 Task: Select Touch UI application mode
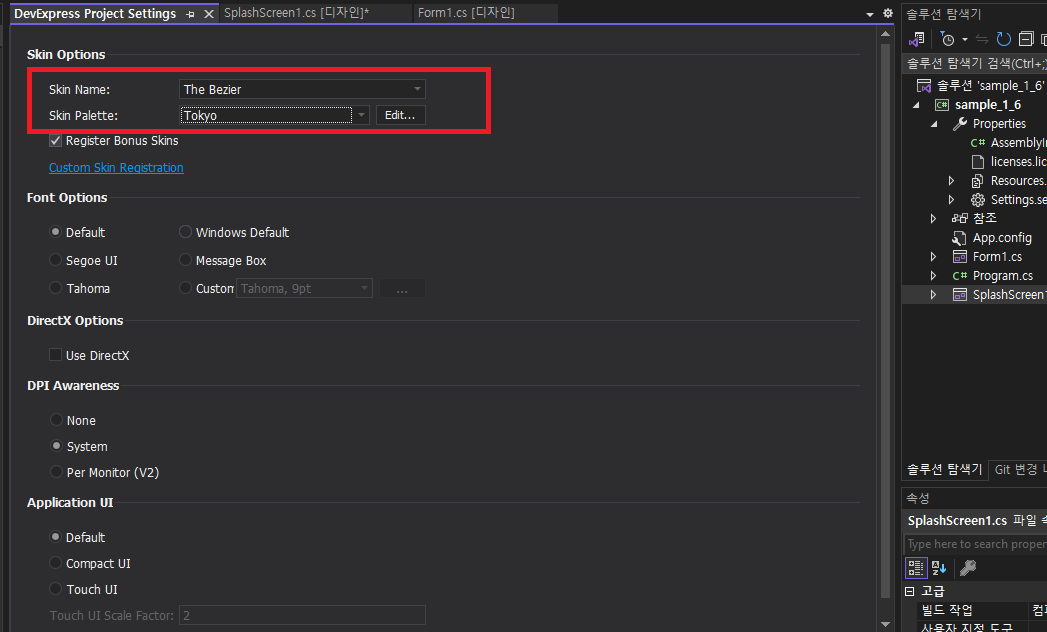tap(56, 589)
